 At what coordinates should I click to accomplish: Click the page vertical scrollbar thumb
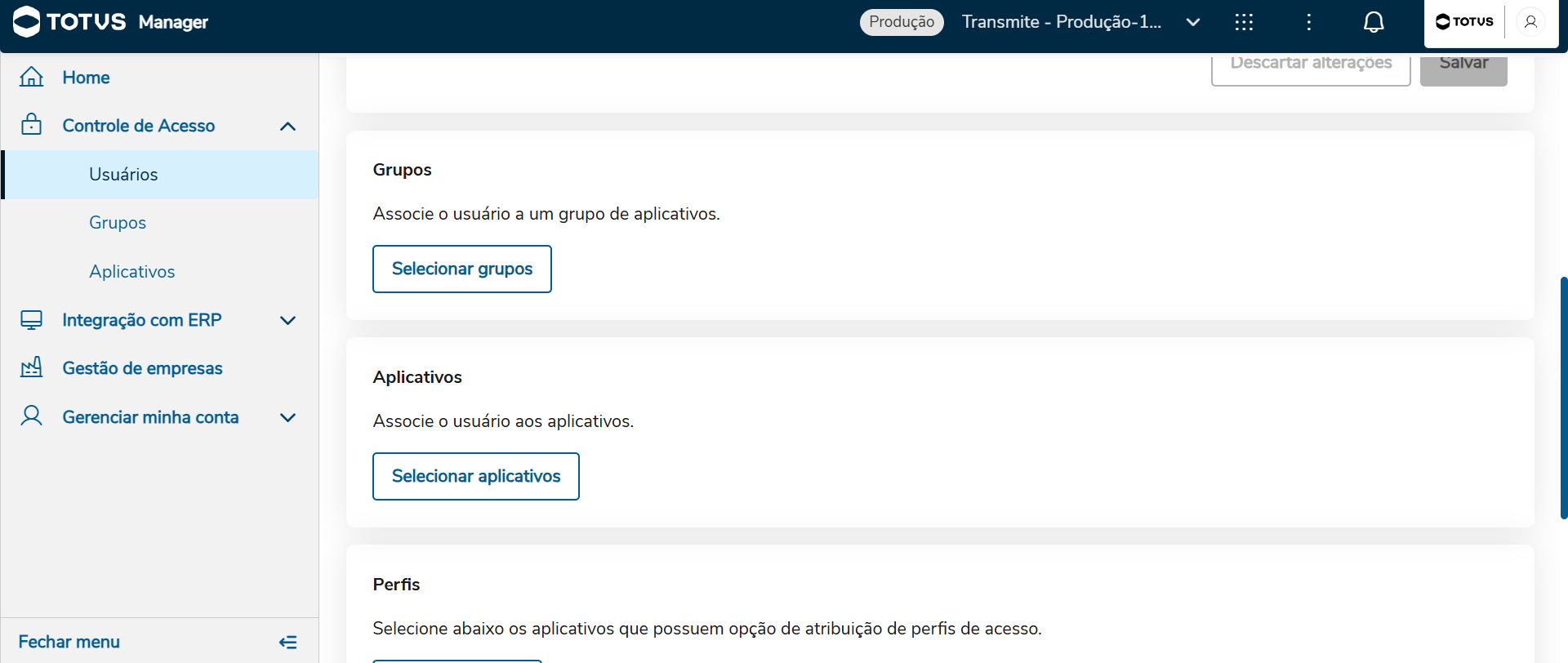click(1563, 398)
